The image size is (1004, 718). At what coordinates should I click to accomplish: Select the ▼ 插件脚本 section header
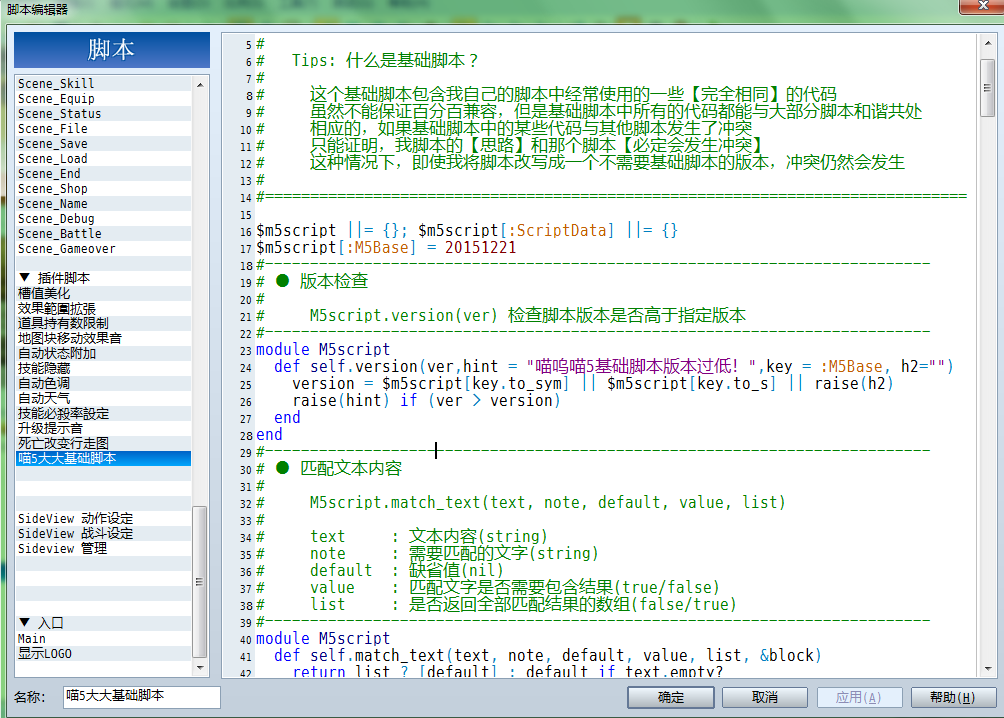click(x=103, y=278)
